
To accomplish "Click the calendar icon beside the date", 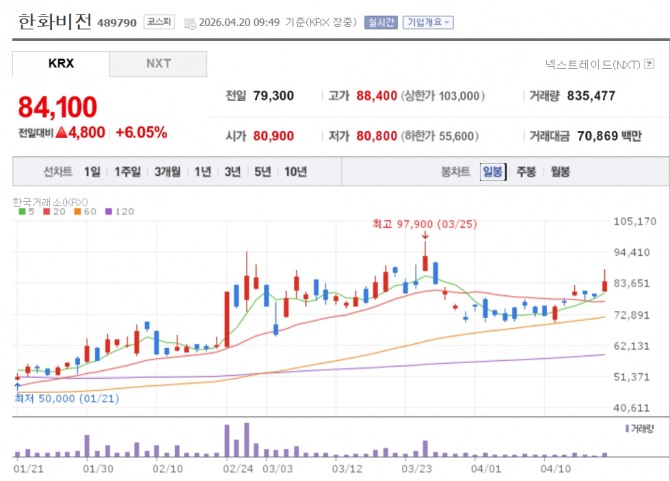I will click(x=190, y=23).
